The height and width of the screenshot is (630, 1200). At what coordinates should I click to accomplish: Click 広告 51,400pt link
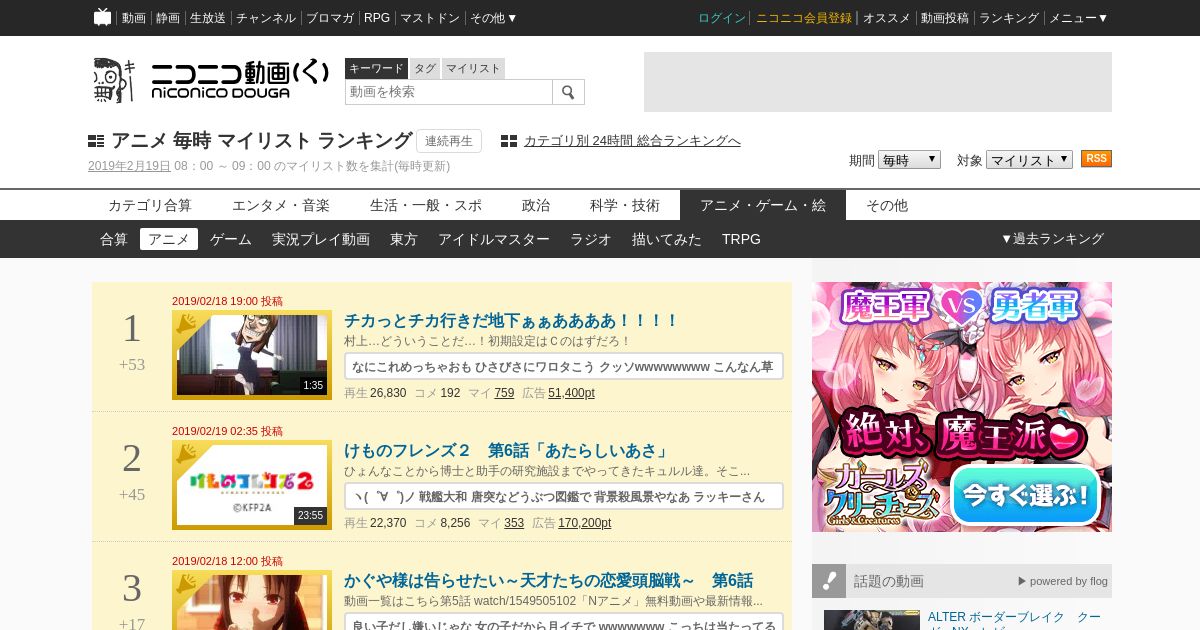[x=571, y=393]
